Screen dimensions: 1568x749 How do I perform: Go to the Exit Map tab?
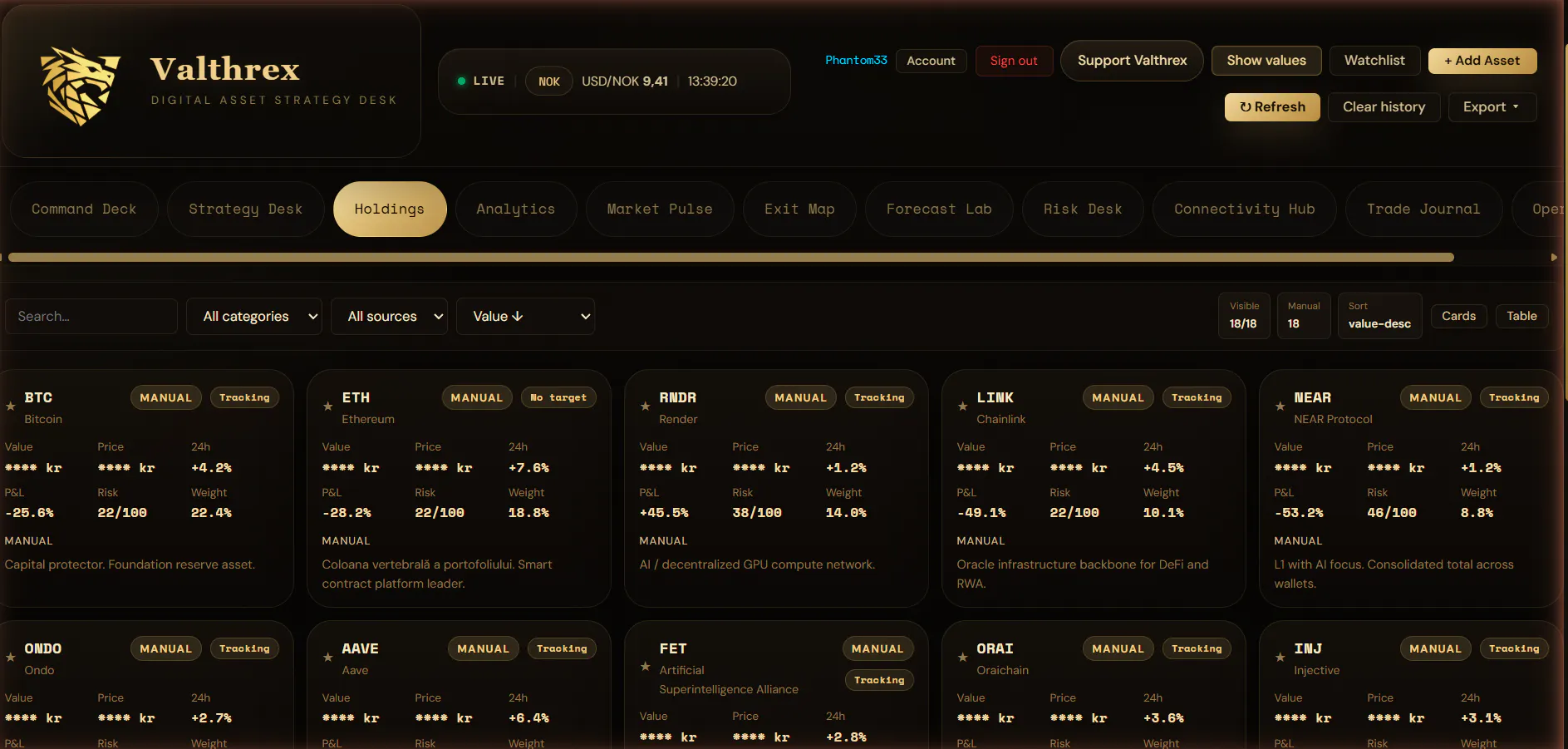click(799, 209)
